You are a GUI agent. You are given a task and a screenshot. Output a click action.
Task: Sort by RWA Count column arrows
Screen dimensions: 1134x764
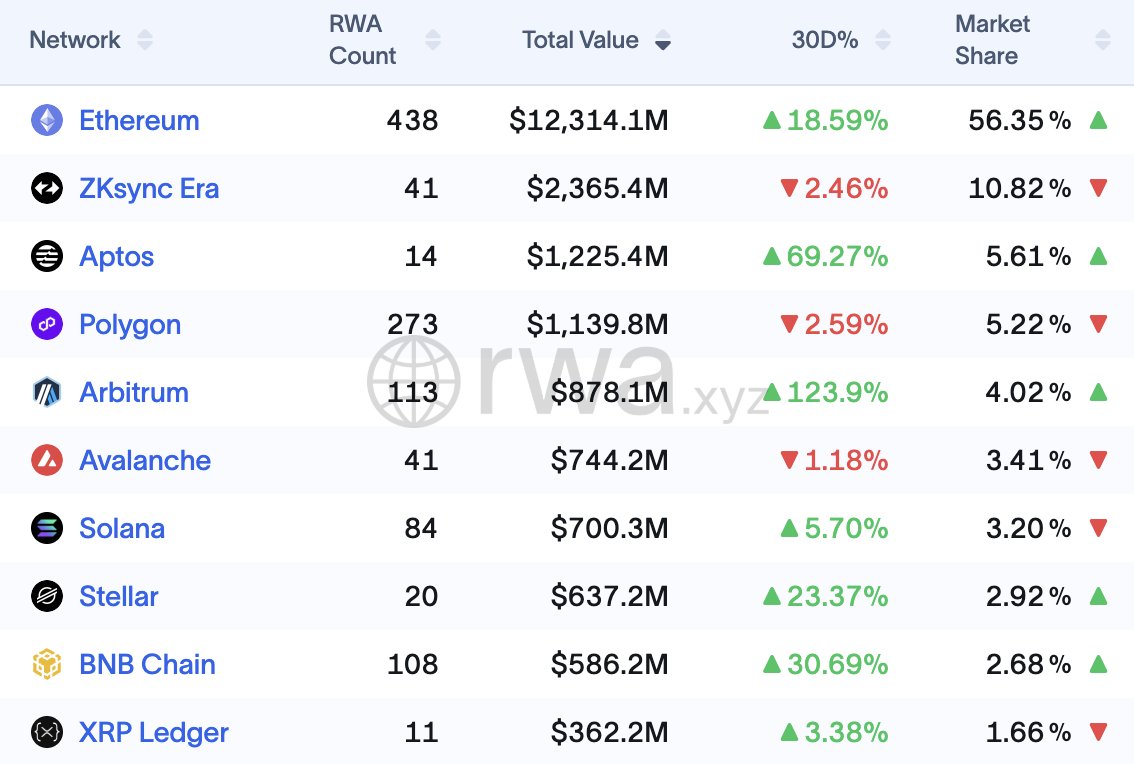[432, 40]
